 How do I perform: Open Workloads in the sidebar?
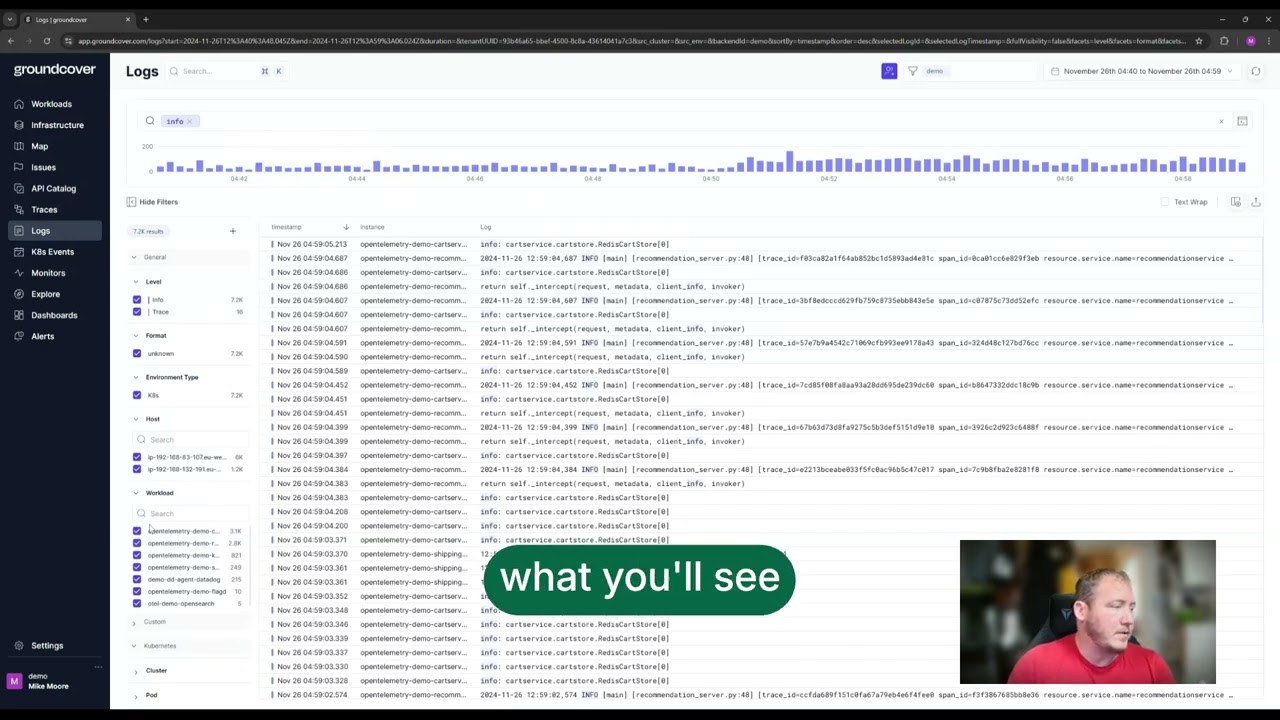(51, 104)
